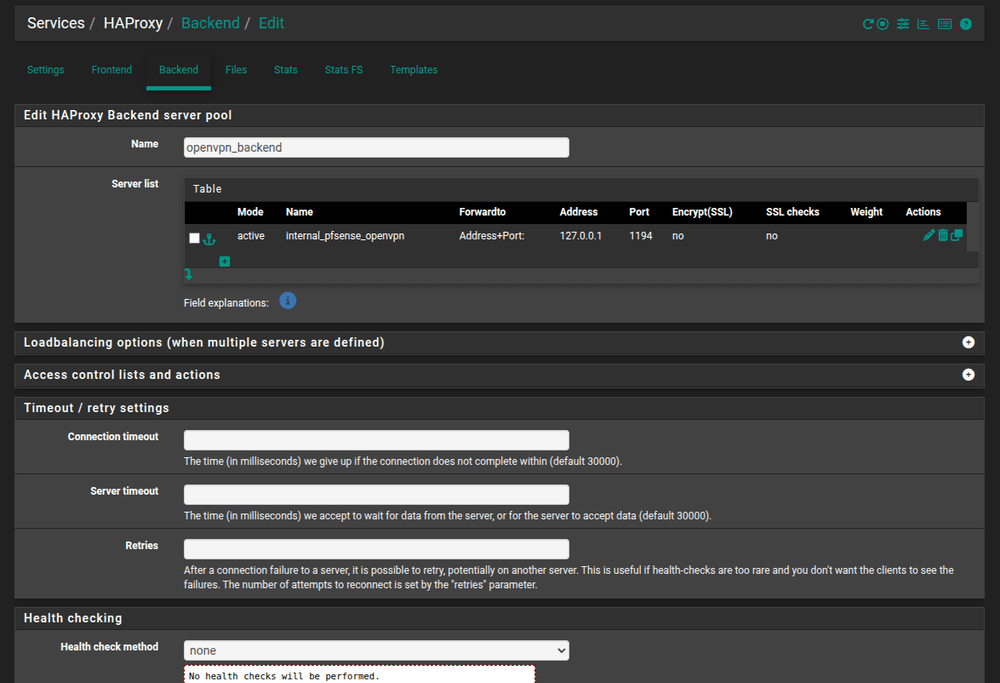Image resolution: width=1000 pixels, height=683 pixels.
Task: Delete the internal_pfsense_openvpn server entry
Action: 943,235
